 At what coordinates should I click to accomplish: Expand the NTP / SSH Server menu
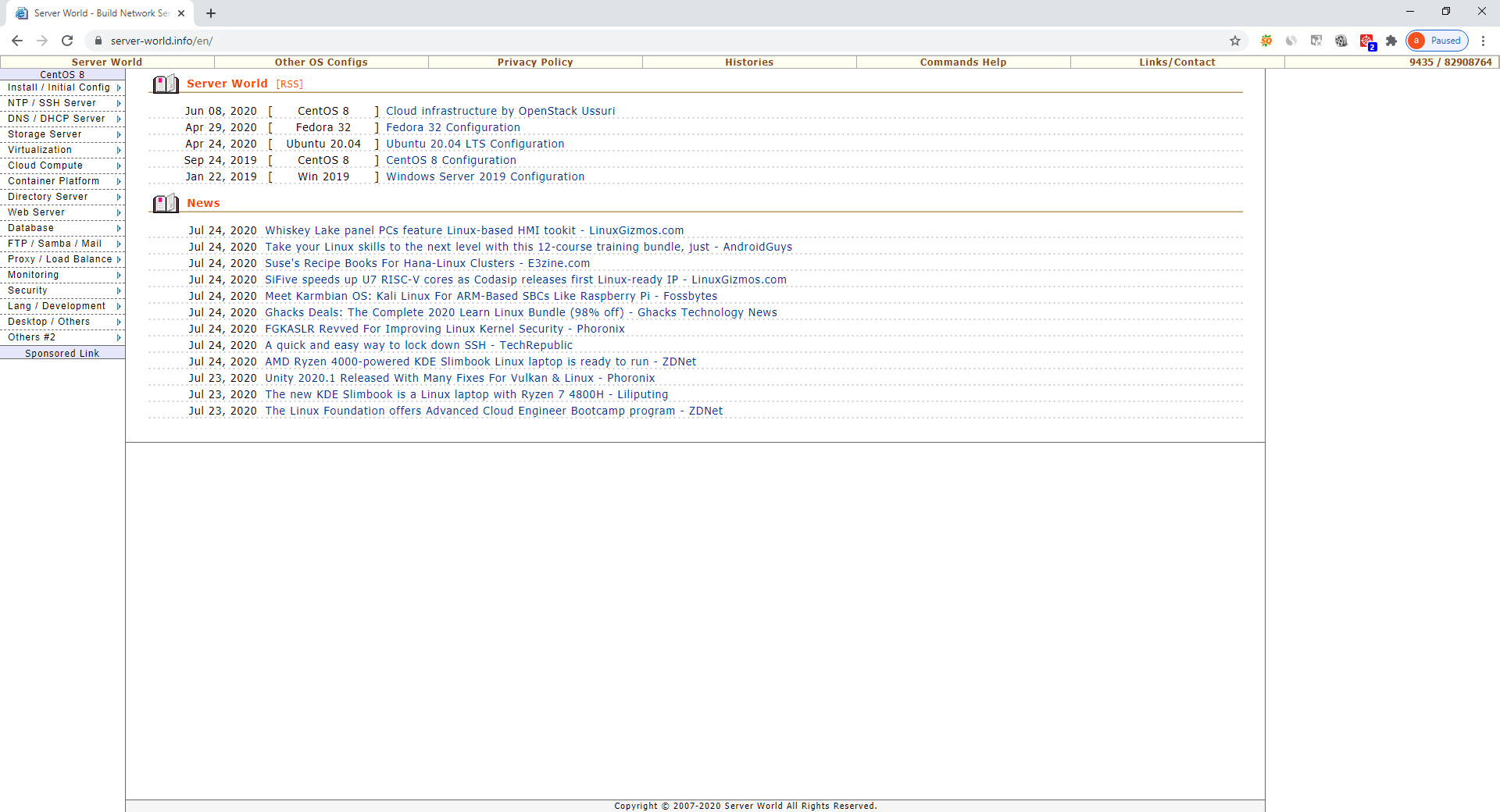point(62,103)
